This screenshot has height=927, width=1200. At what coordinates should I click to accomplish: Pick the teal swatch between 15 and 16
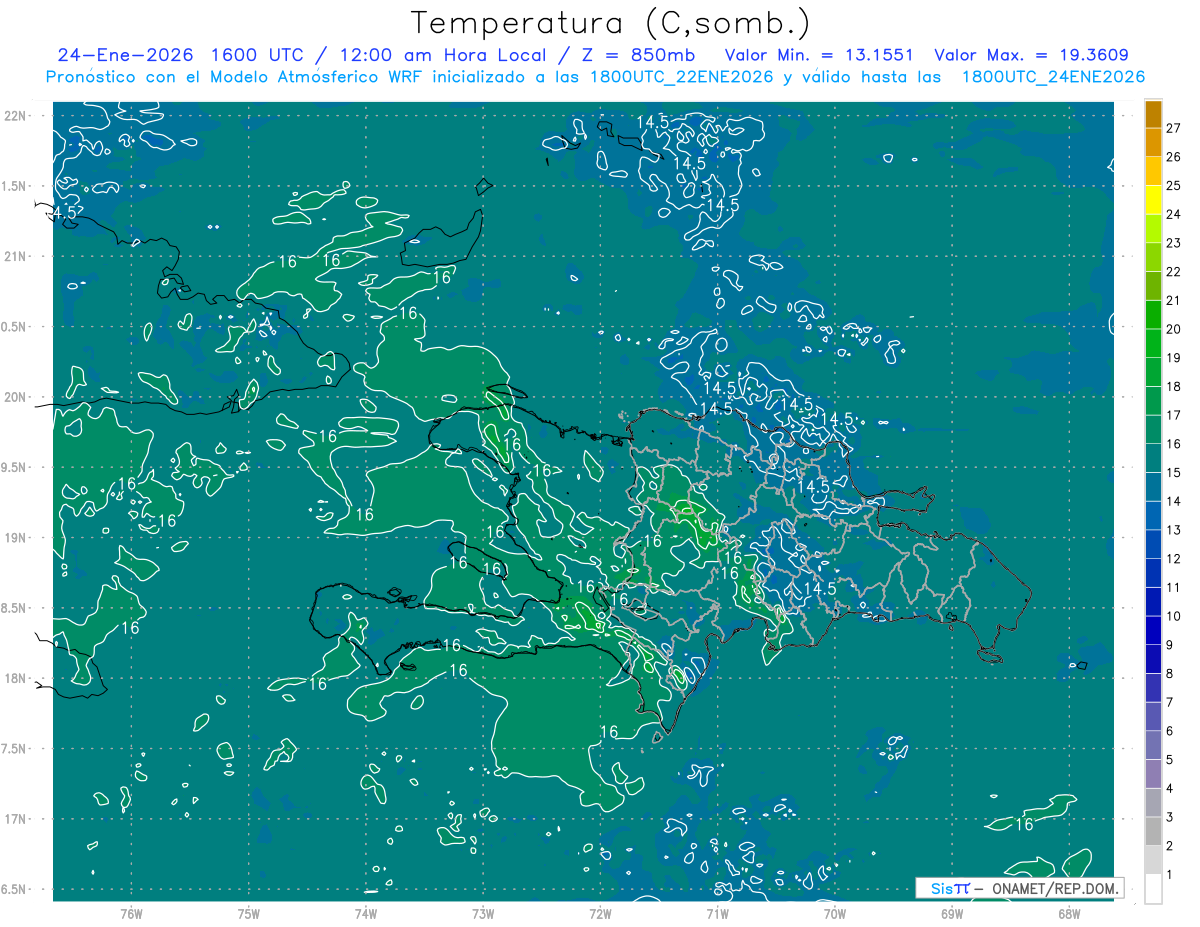(1153, 458)
